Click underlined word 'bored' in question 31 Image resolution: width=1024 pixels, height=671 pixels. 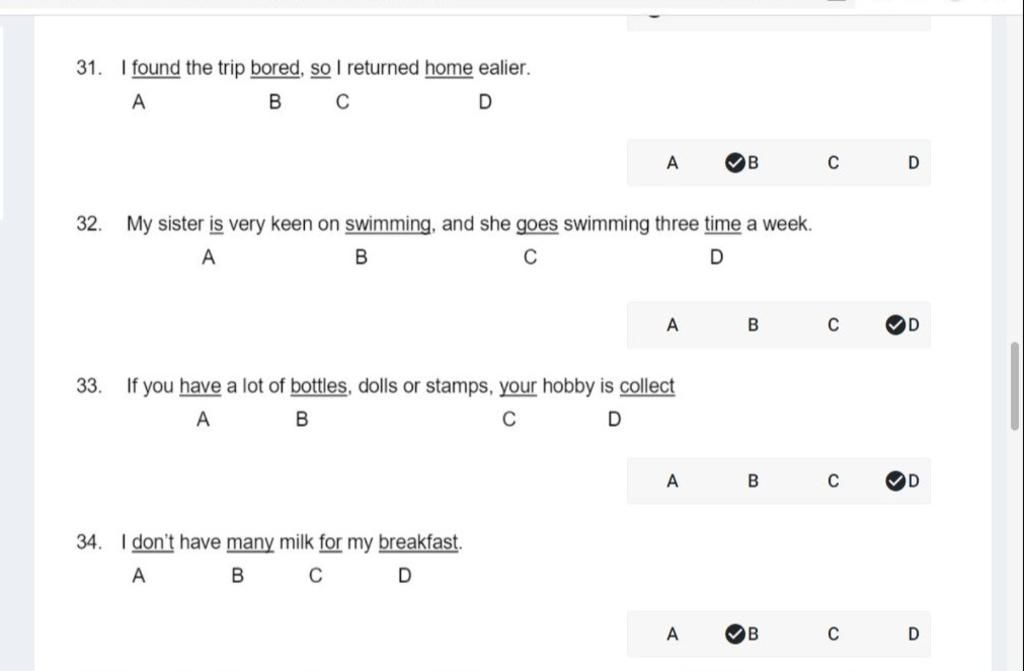point(275,68)
